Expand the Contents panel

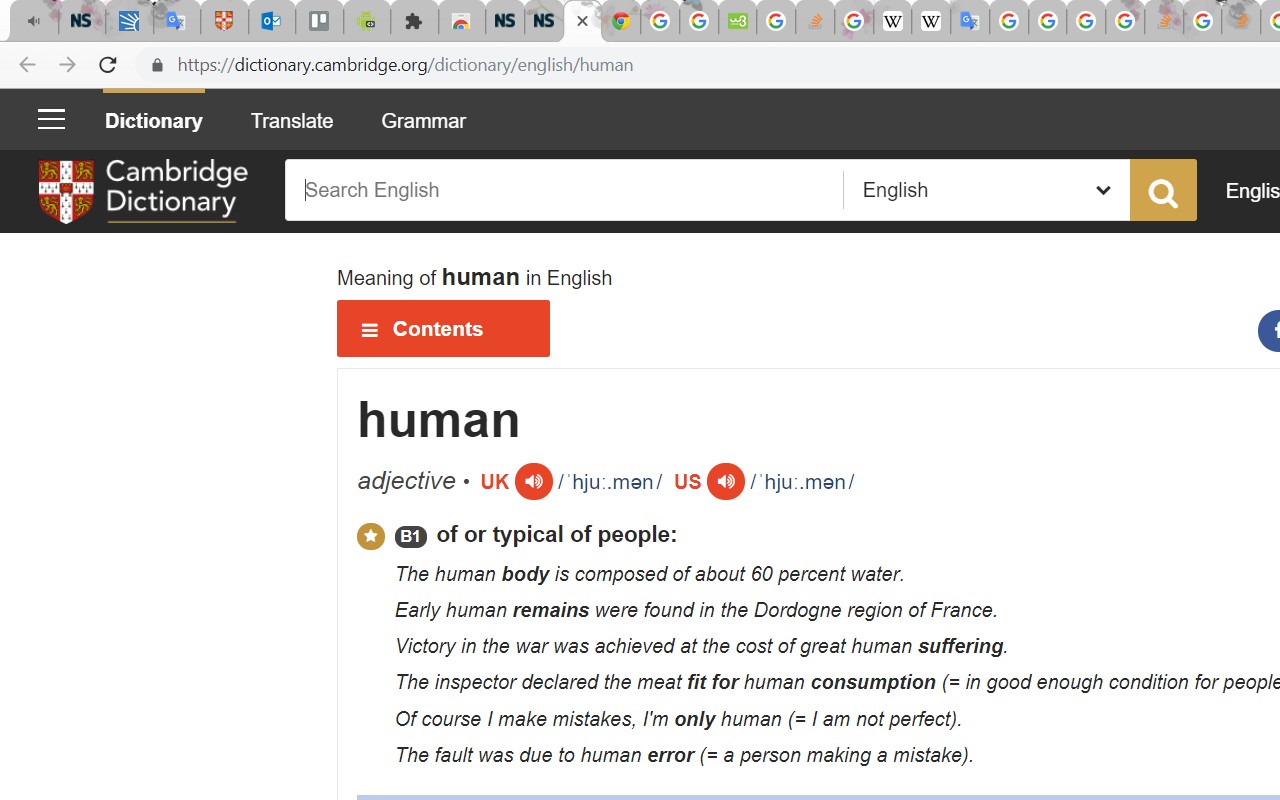[x=443, y=328]
